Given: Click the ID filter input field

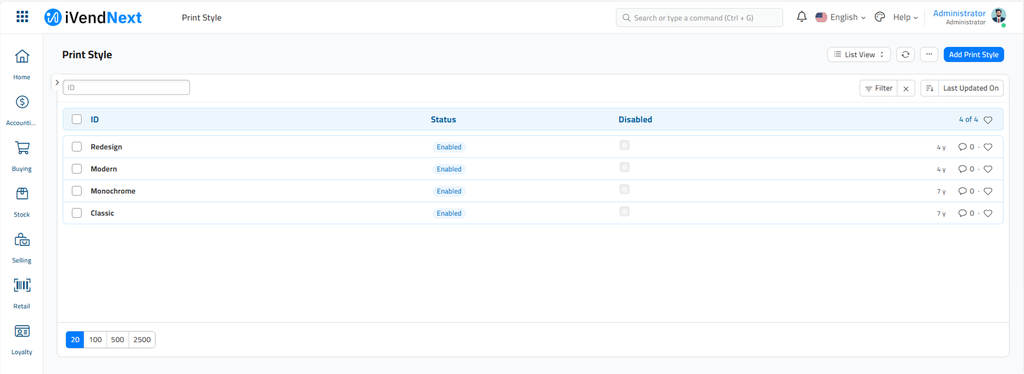Looking at the screenshot, I should (126, 87).
